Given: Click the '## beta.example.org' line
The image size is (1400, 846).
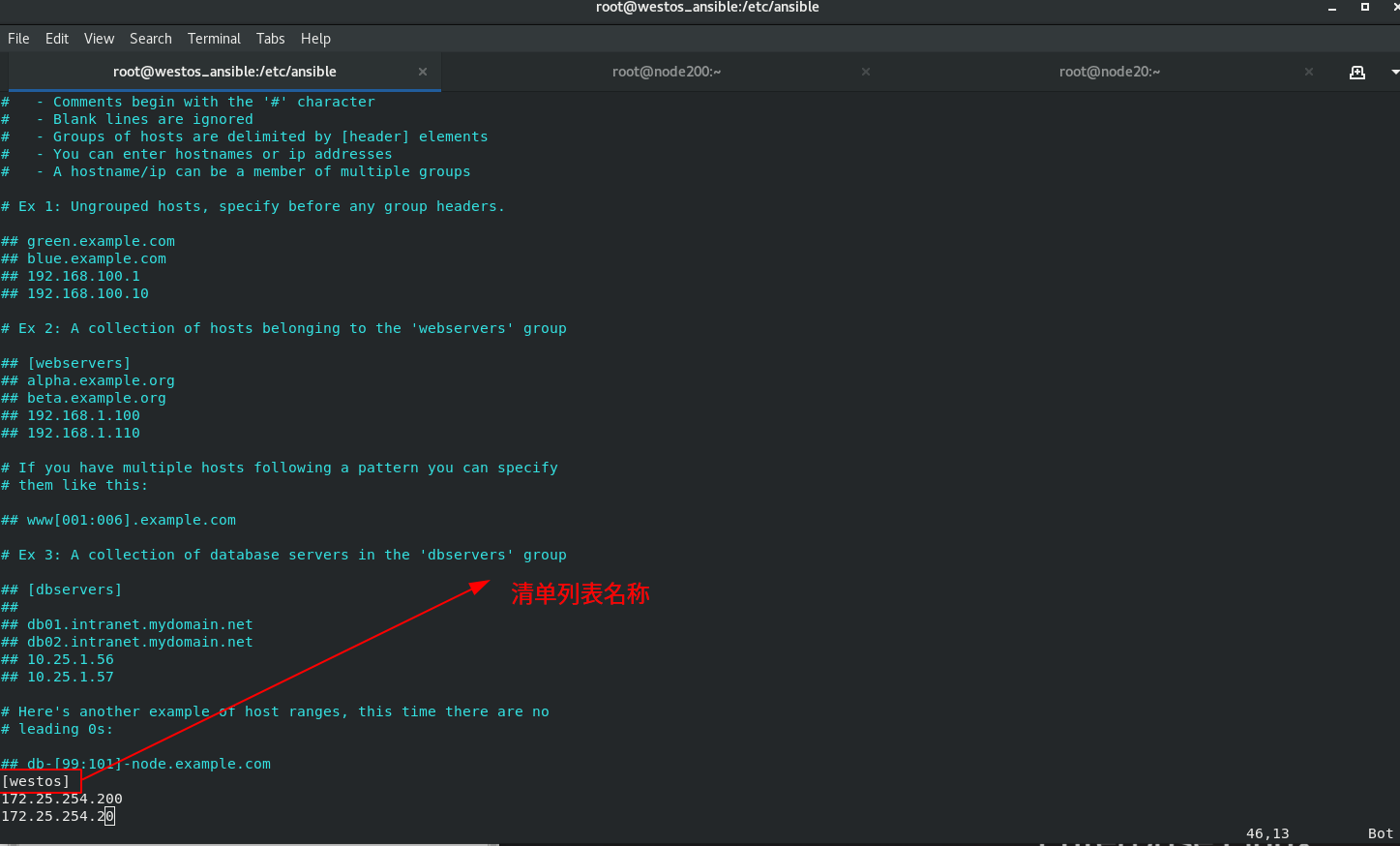Looking at the screenshot, I should (84, 398).
